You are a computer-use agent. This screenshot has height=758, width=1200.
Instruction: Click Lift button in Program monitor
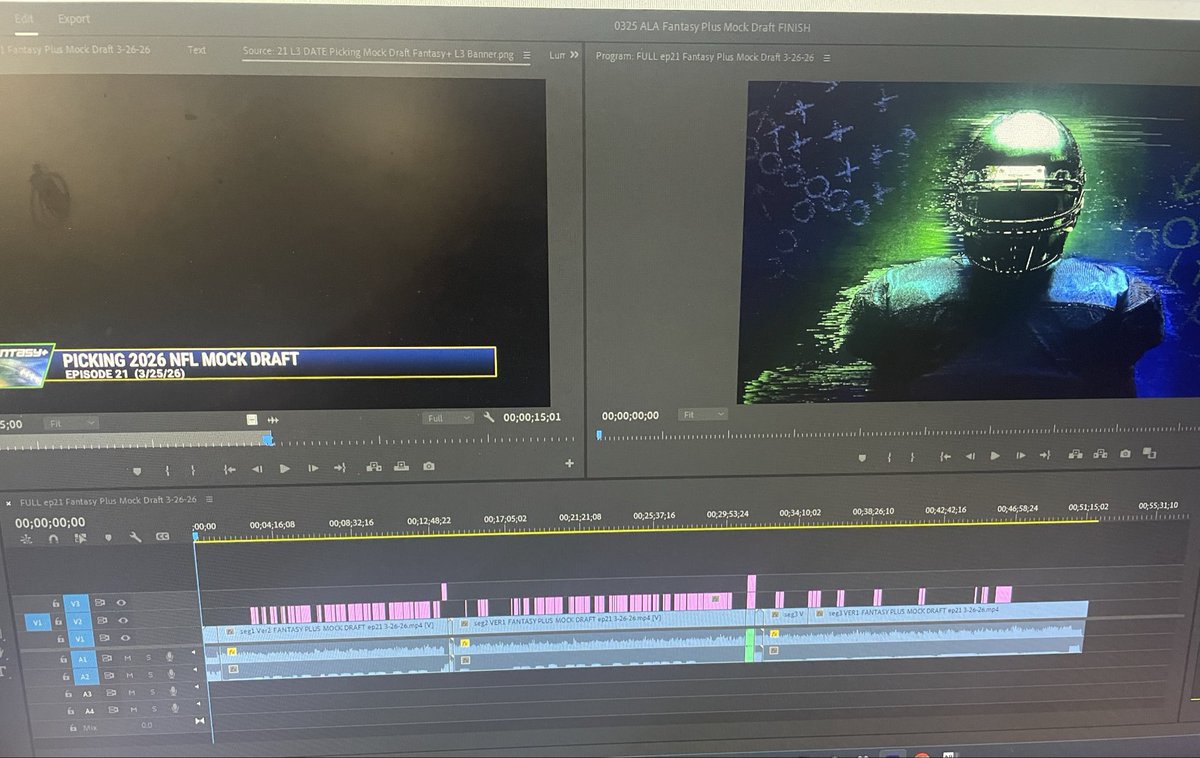coord(1076,454)
